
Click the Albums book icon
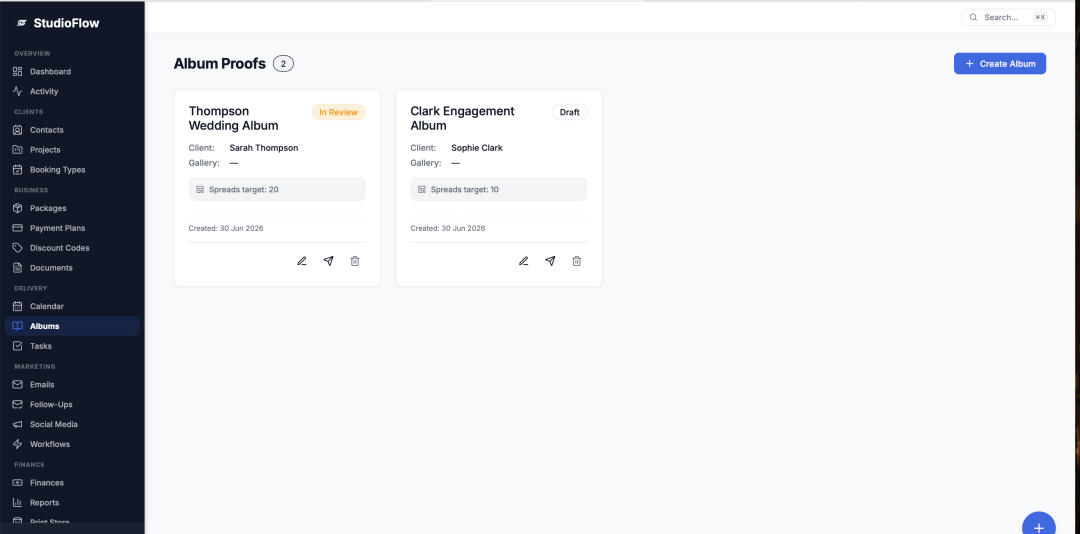pyautogui.click(x=18, y=327)
